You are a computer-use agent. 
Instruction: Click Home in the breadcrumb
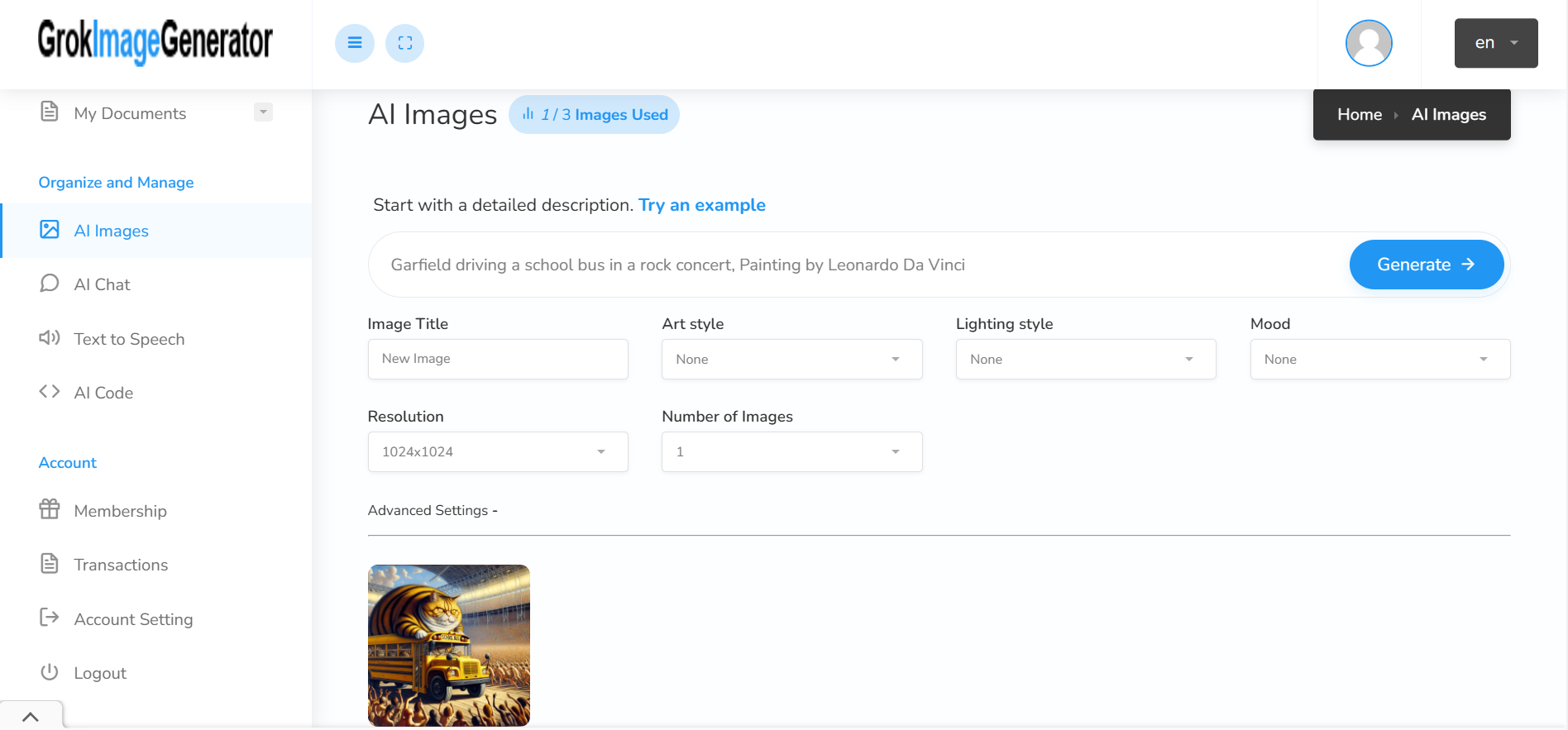click(1360, 114)
